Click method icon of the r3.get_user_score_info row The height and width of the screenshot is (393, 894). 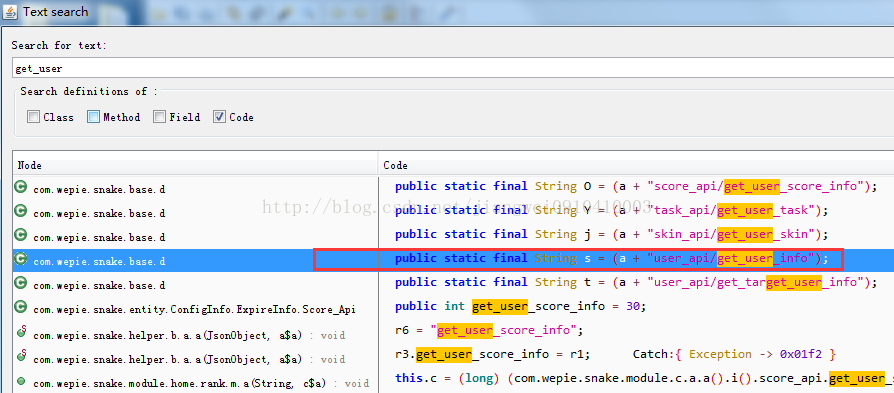tap(21, 356)
